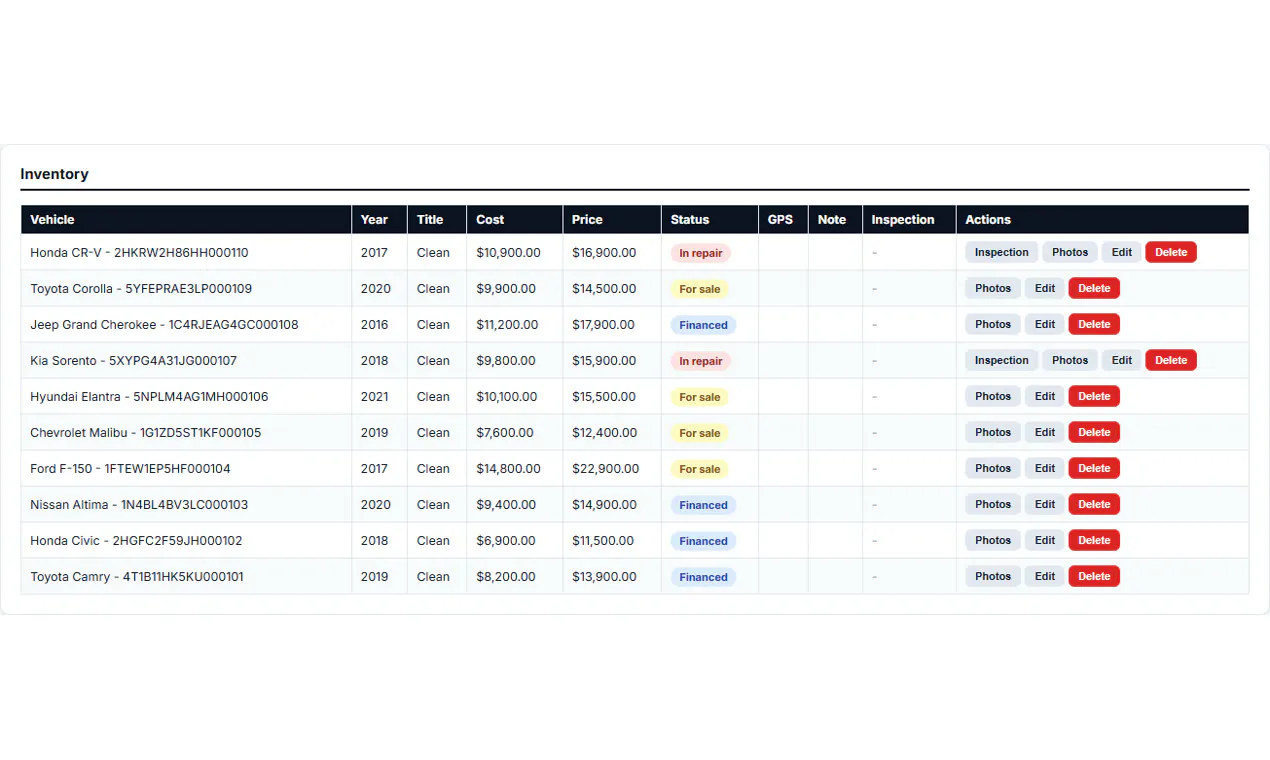Delete the Honda CR-V vehicle
This screenshot has width=1270, height=760.
(x=1171, y=252)
